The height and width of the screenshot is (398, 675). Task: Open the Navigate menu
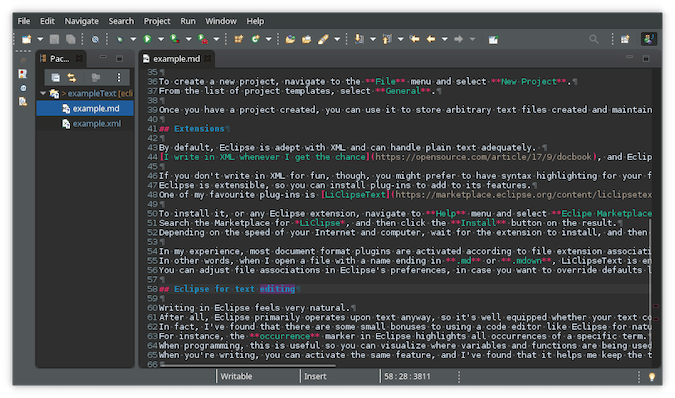click(81, 21)
